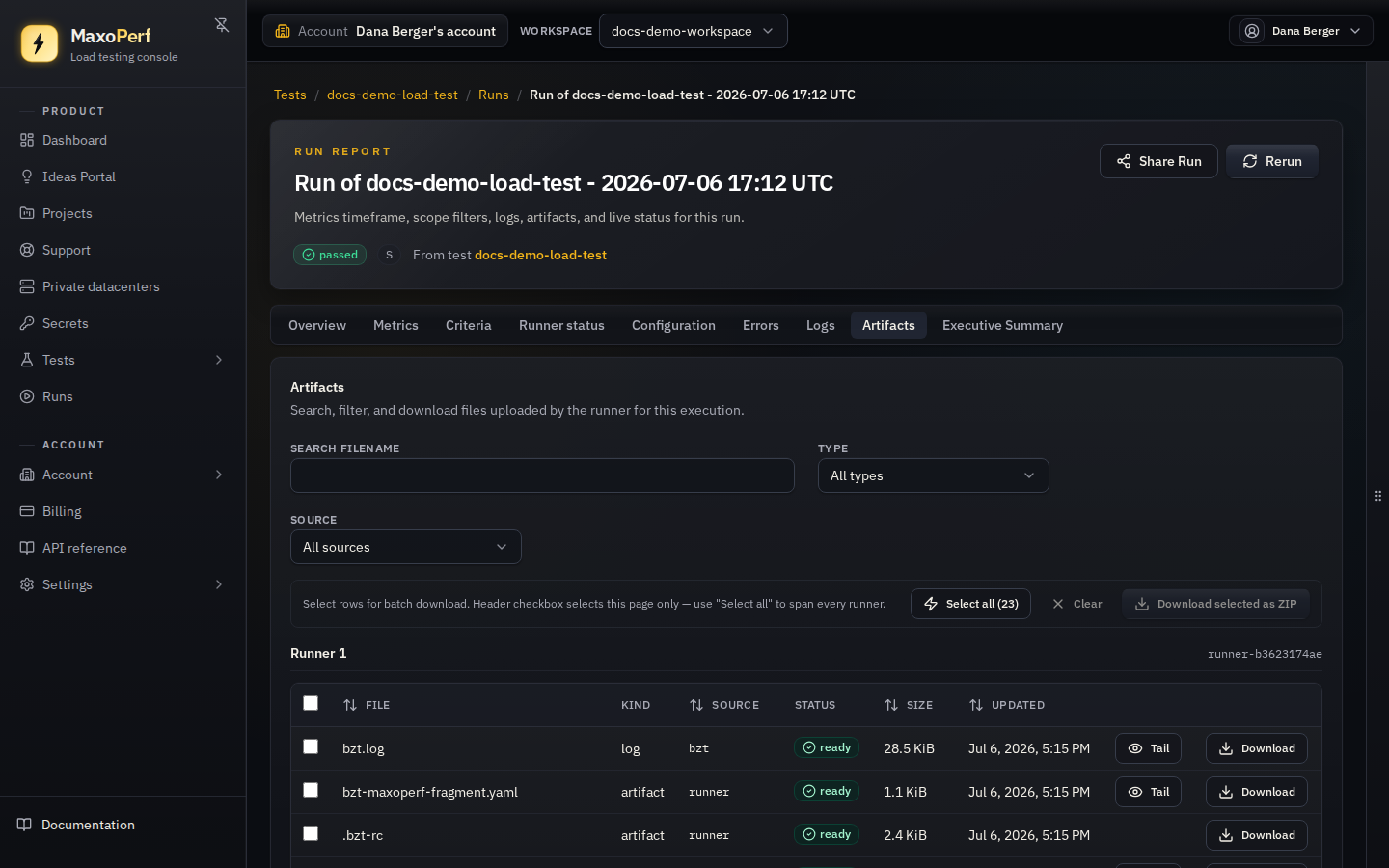Open the Errors tab
This screenshot has width=1389, height=868.
761,325
